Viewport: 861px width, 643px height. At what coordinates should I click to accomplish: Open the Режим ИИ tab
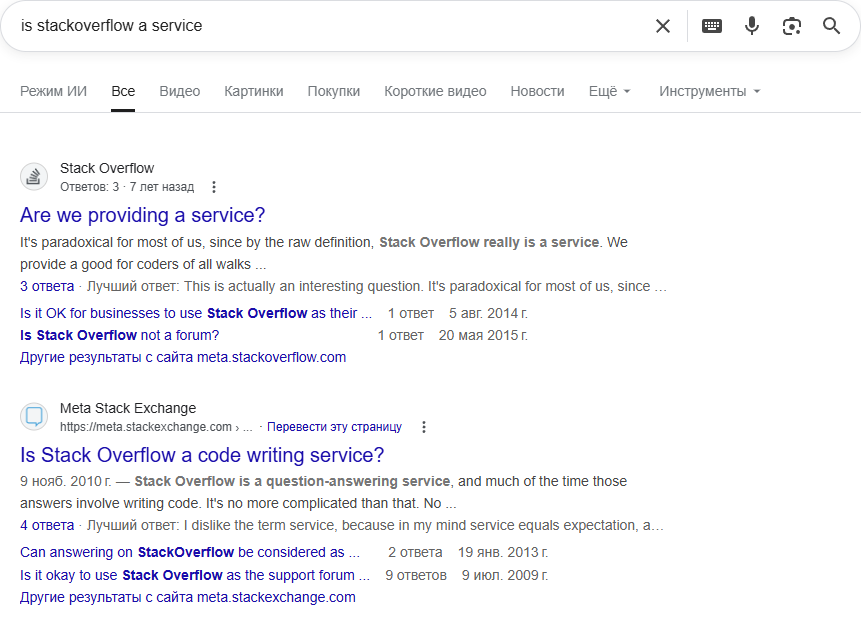coord(53,91)
